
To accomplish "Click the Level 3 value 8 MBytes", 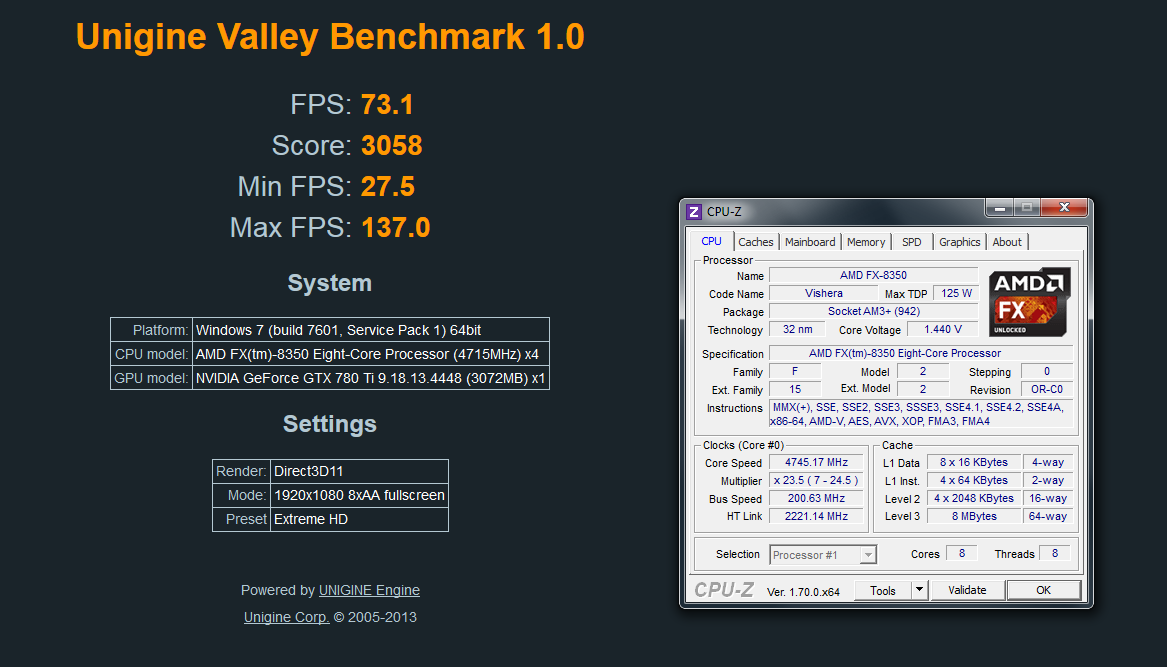I will tap(973, 516).
